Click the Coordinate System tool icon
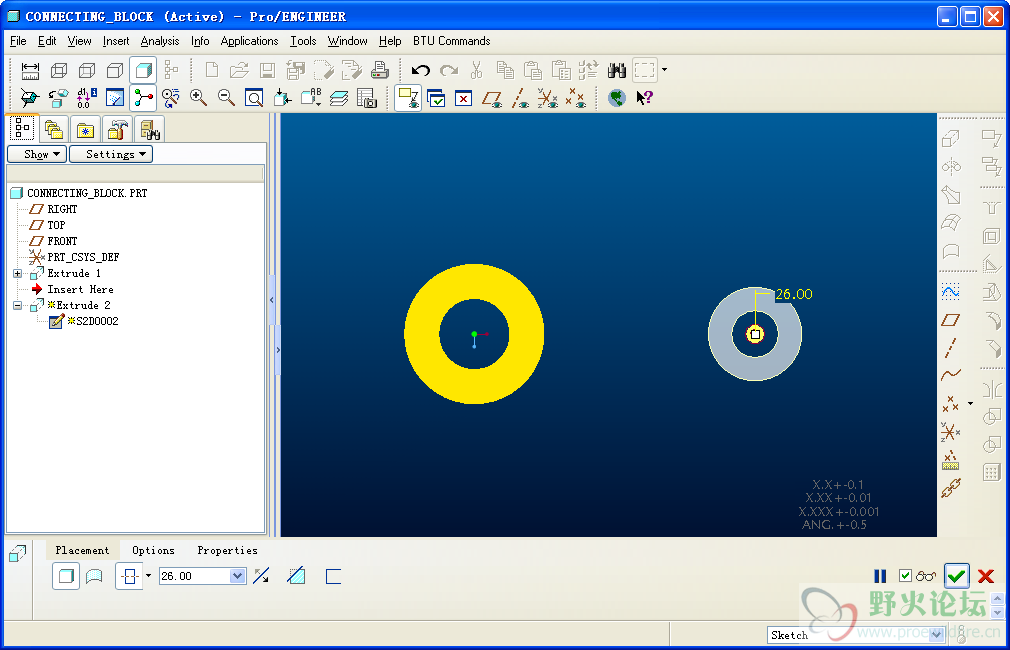Viewport: 1010px width, 650px height. 951,431
